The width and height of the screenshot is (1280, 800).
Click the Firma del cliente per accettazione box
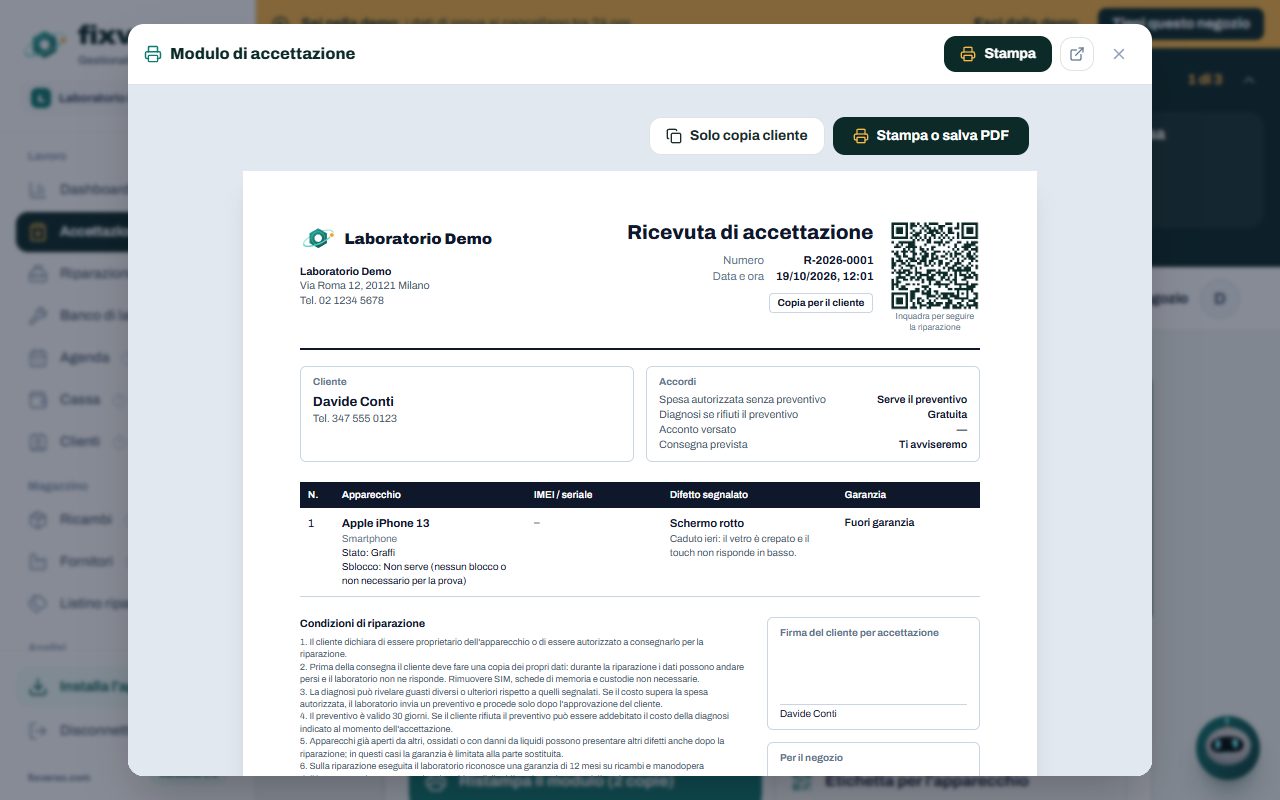(x=873, y=673)
